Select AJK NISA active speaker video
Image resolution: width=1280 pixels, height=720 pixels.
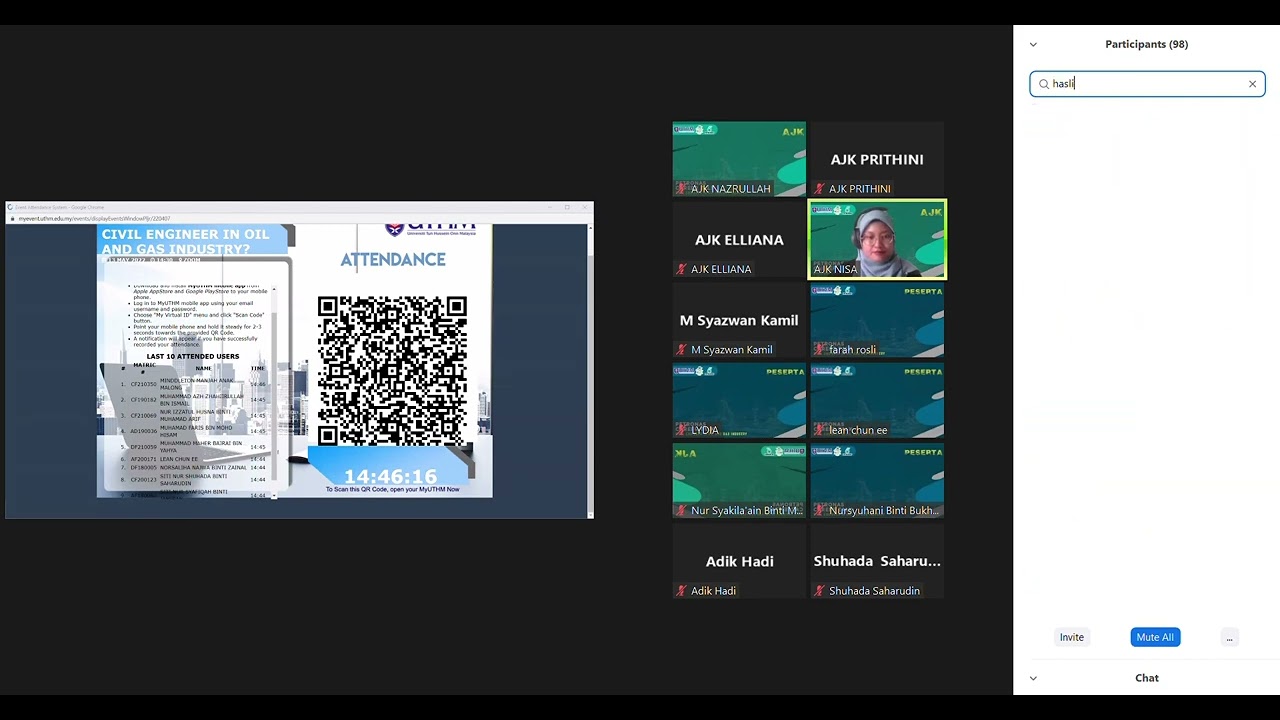click(877, 240)
